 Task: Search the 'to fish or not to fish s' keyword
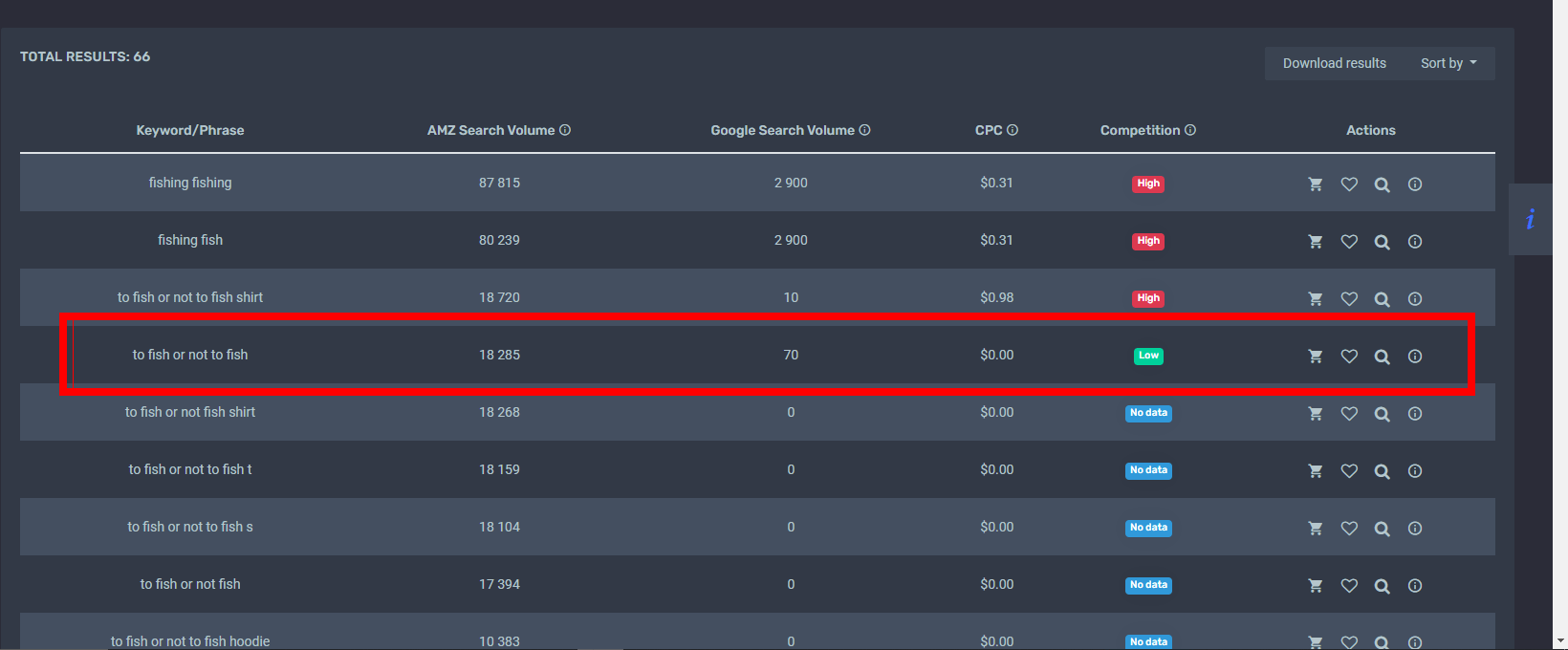1382,529
